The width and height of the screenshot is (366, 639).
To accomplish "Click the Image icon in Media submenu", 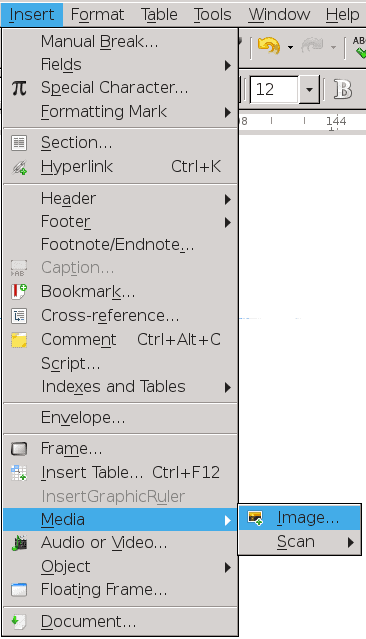I will pyautogui.click(x=256, y=518).
